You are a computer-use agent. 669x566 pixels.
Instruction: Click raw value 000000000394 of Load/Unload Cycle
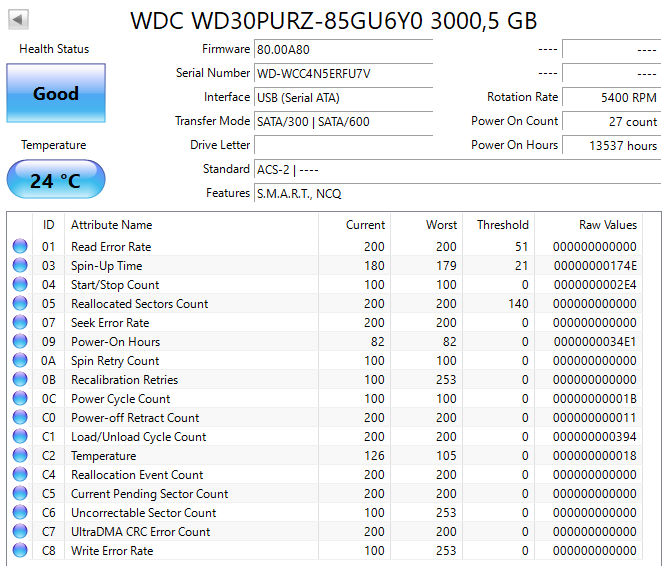coord(595,437)
